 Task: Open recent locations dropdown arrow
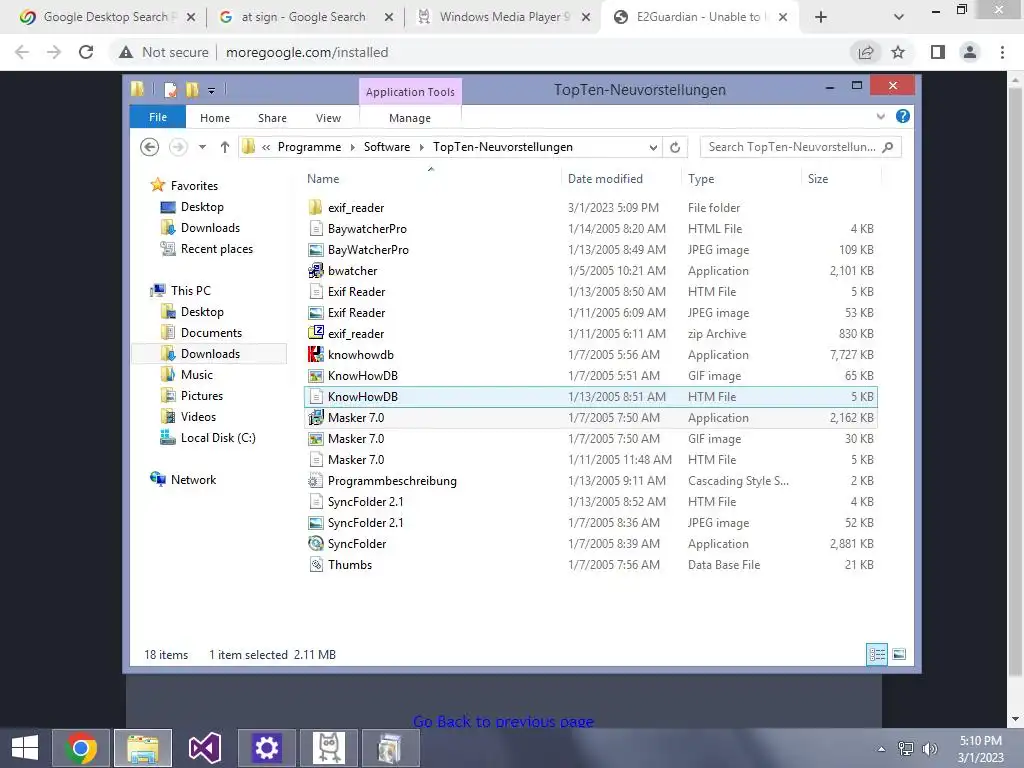click(x=202, y=147)
